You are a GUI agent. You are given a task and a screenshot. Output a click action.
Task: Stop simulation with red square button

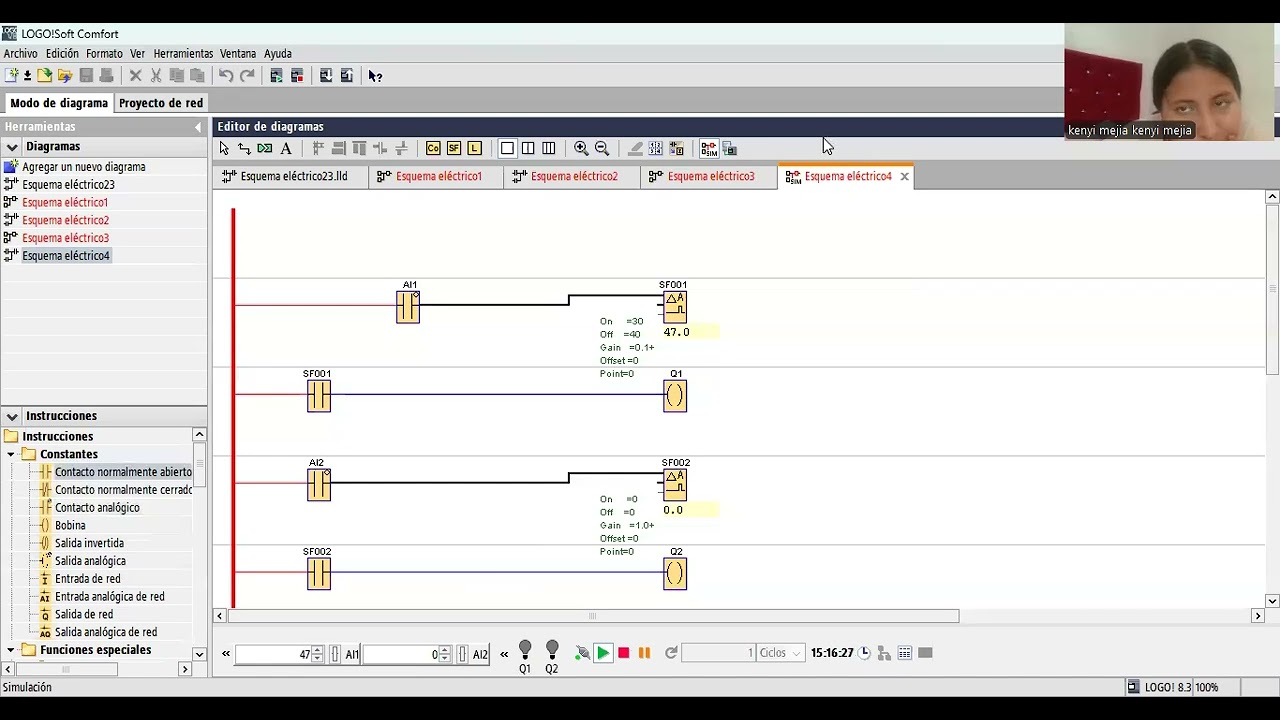point(624,653)
